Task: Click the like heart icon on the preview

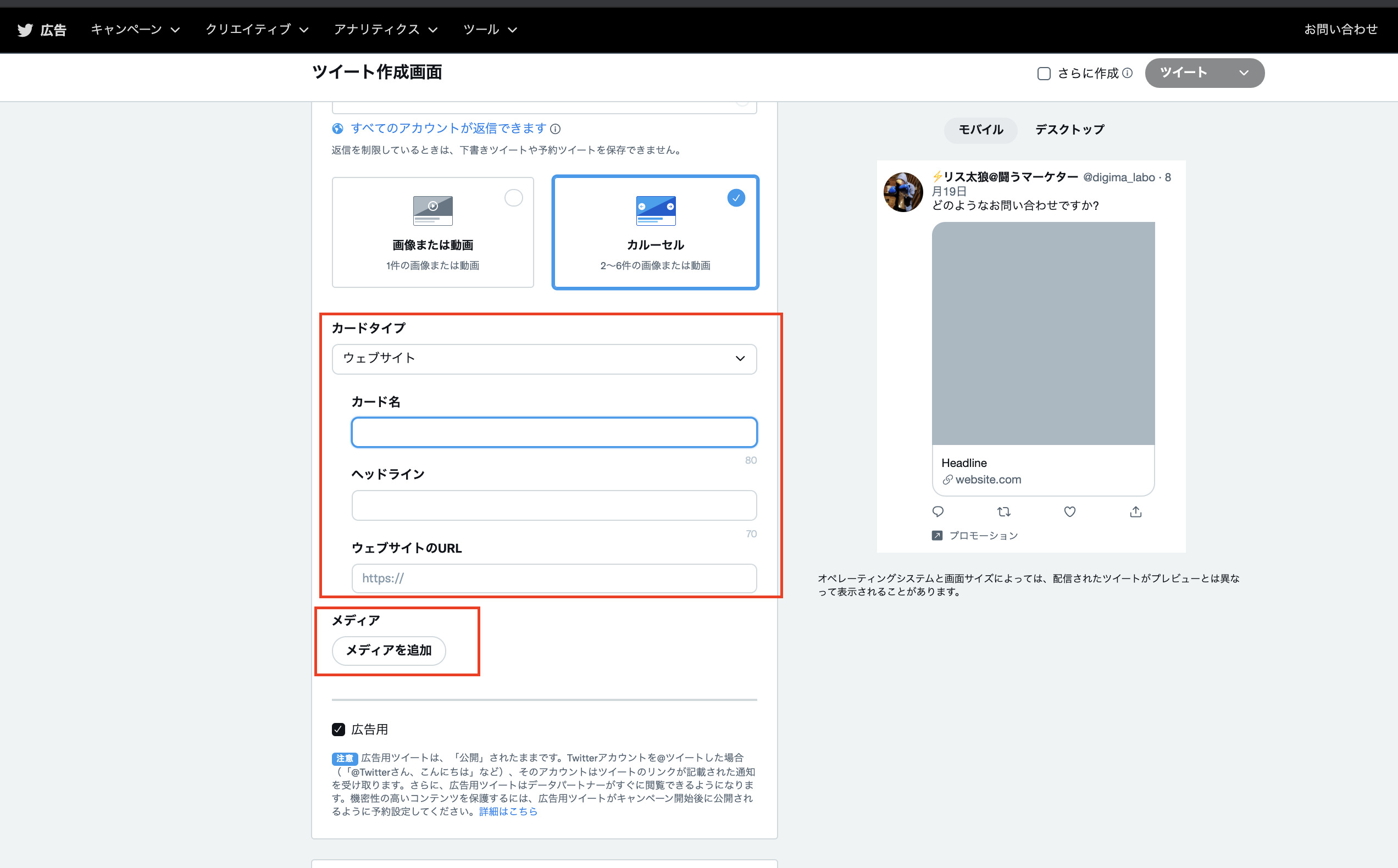Action: 1069,511
